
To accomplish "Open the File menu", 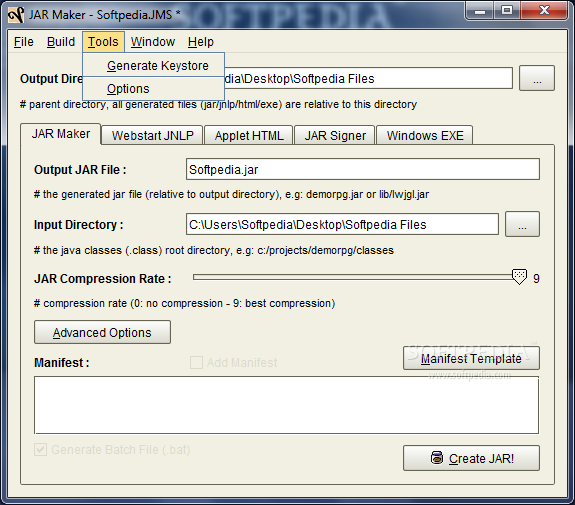I will coord(23,42).
